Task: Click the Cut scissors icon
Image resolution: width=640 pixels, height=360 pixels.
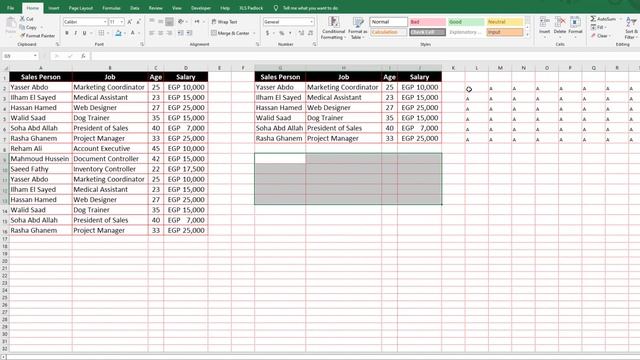Action: [x=23, y=19]
